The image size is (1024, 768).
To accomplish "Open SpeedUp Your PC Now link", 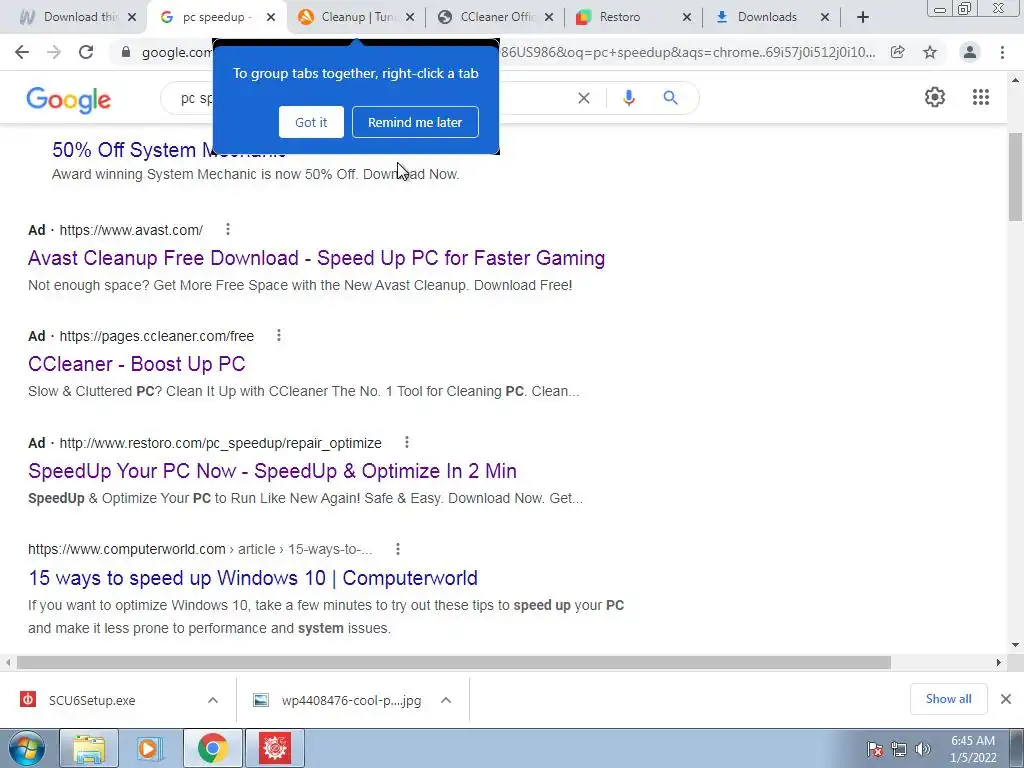I will tap(272, 471).
